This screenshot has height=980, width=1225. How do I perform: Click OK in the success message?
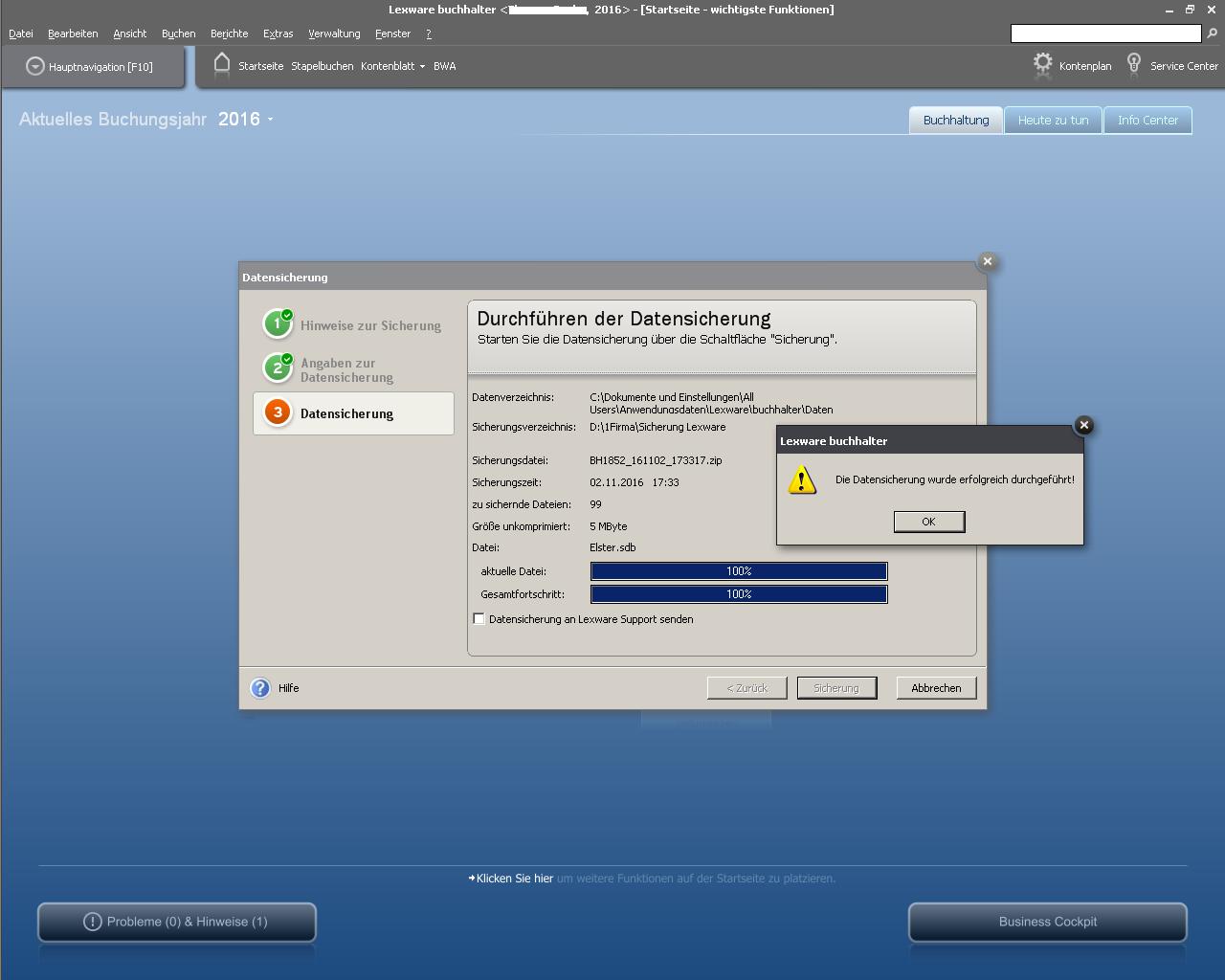[x=928, y=522]
